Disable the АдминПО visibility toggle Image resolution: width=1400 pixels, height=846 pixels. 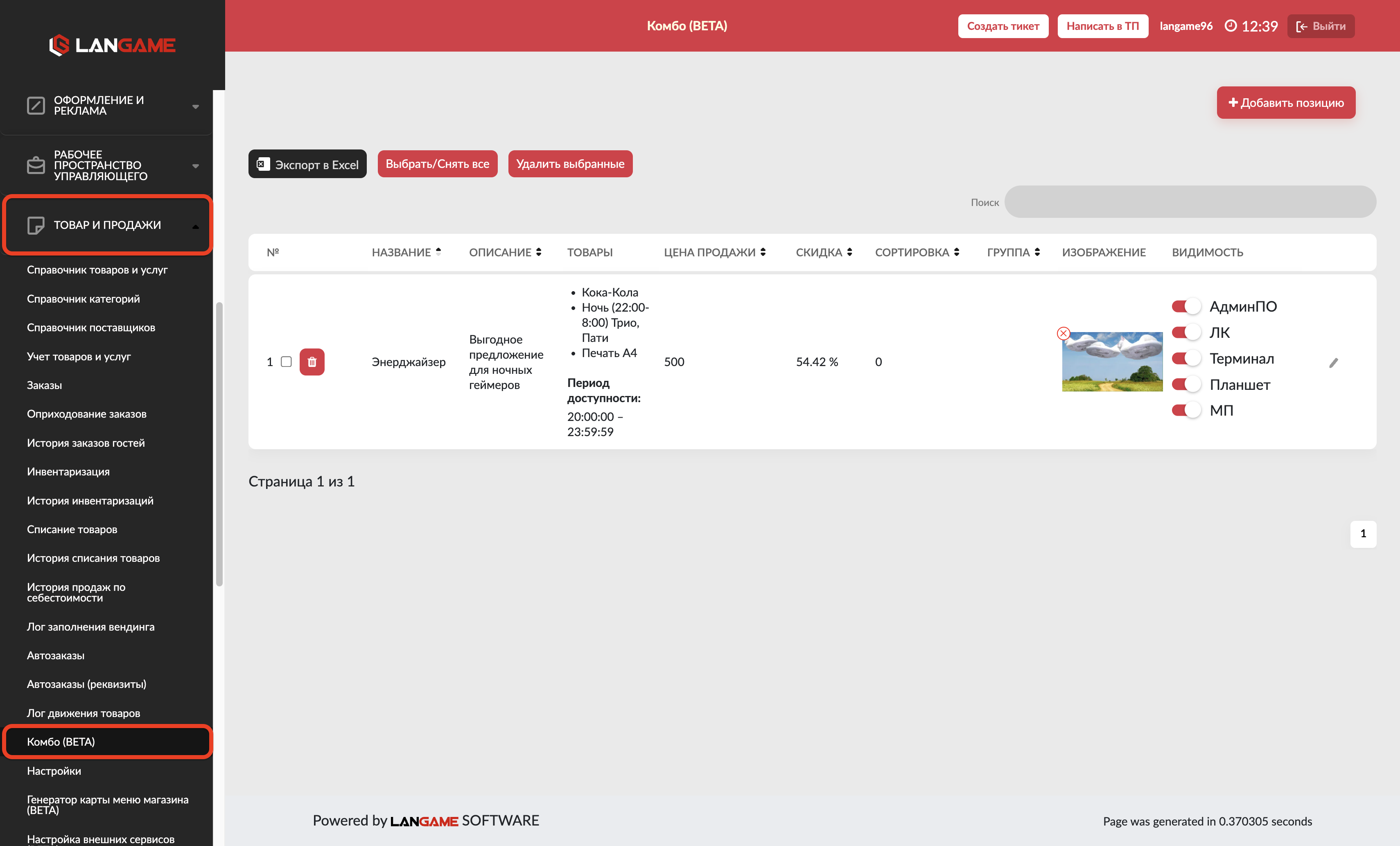[1186, 306]
